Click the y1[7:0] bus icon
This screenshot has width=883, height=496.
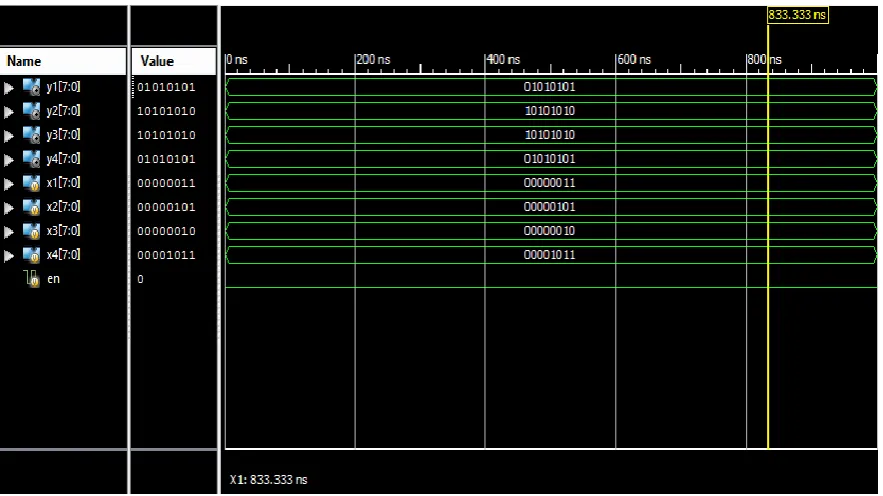tap(32, 87)
